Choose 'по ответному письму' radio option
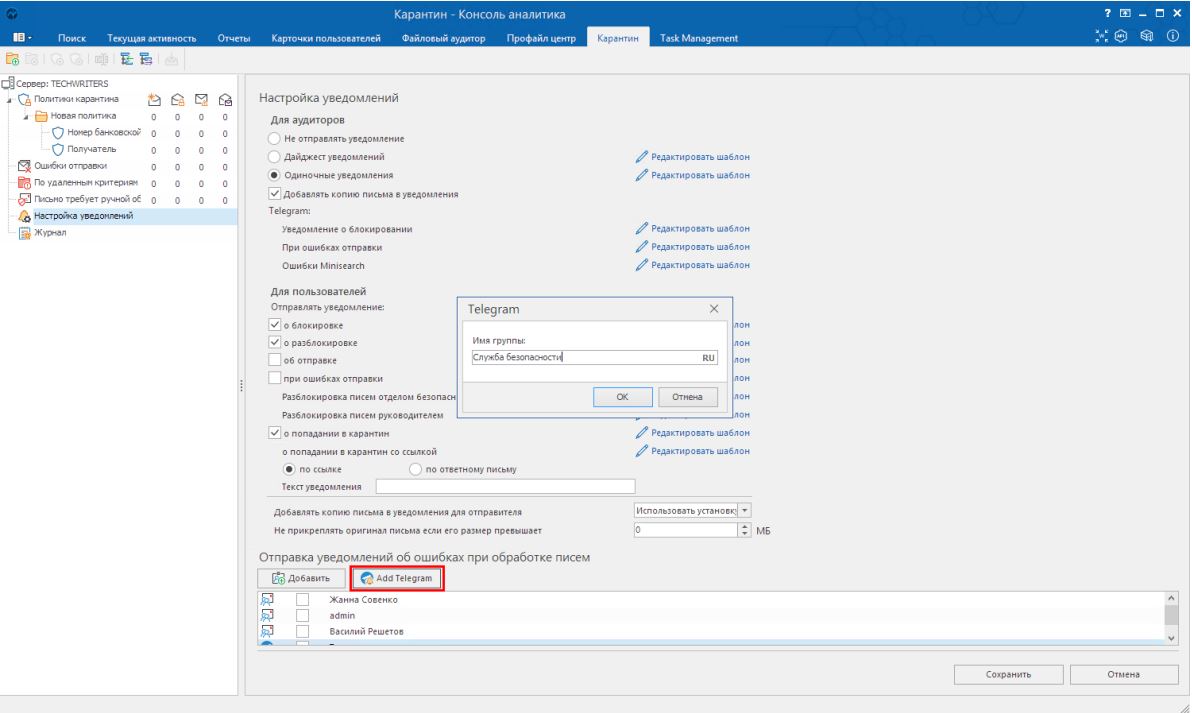 coord(416,469)
